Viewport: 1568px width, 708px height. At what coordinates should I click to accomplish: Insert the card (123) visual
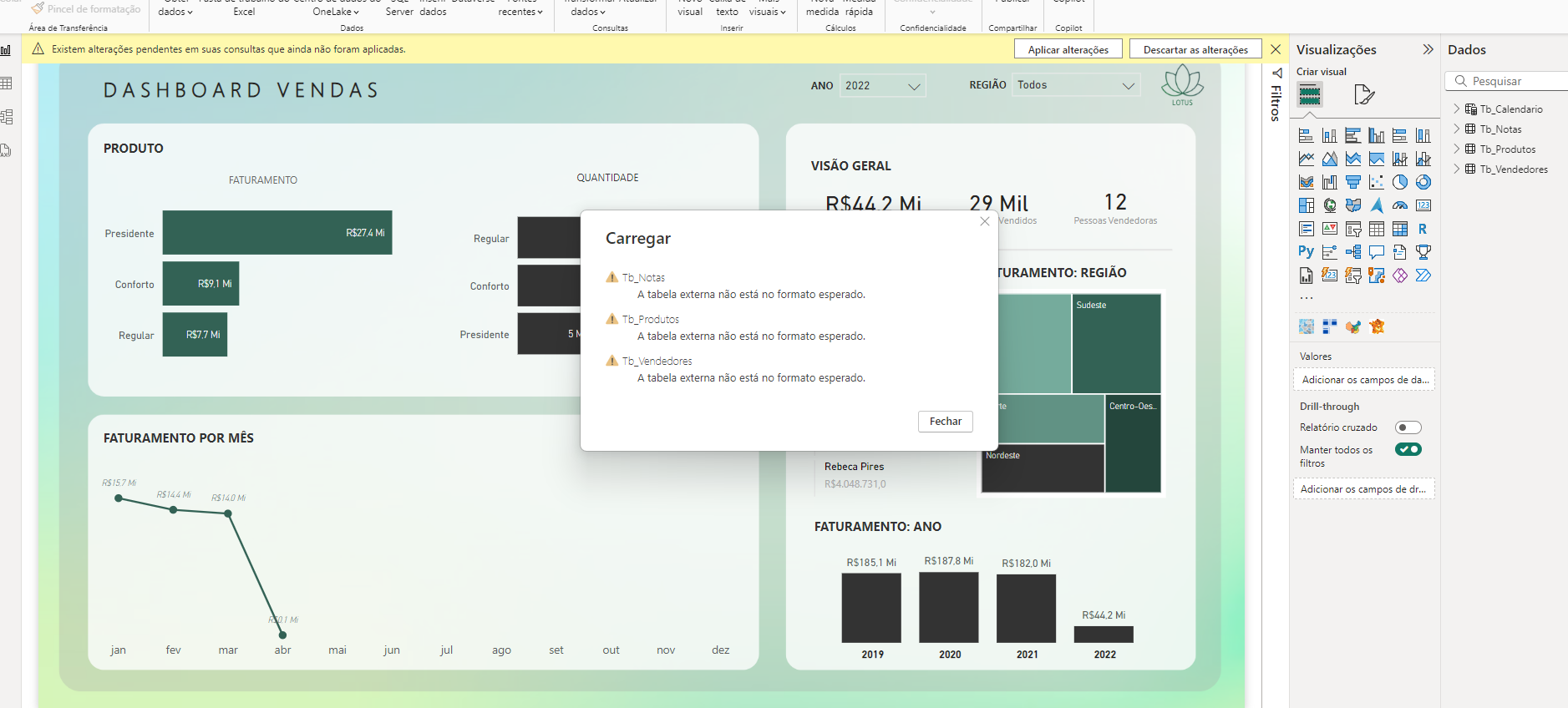(1423, 205)
